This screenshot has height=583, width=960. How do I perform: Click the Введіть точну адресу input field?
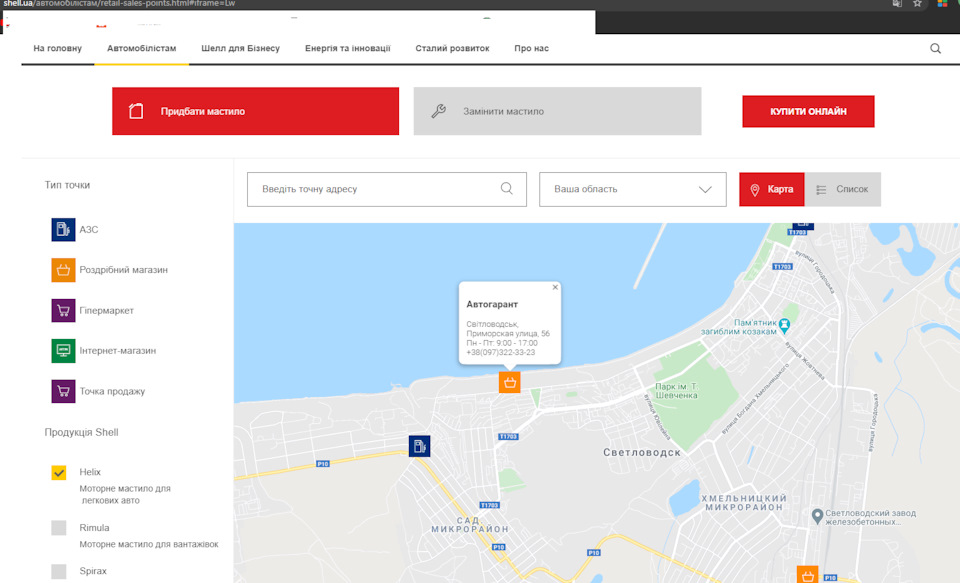coord(387,189)
